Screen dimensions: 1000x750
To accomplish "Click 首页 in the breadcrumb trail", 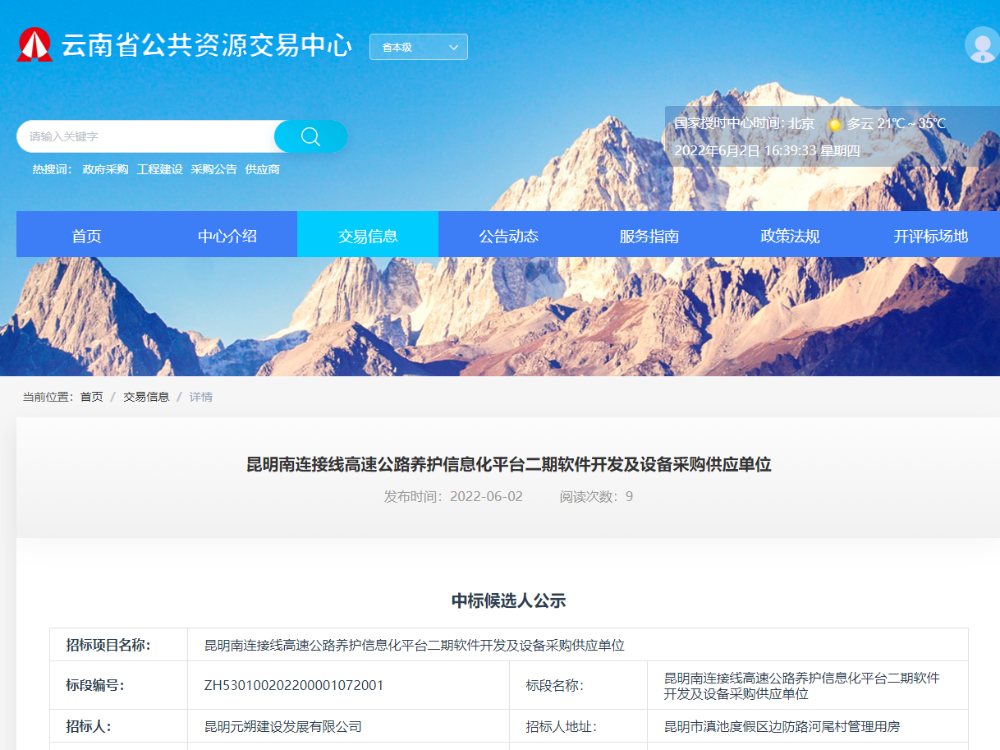I will [x=93, y=396].
